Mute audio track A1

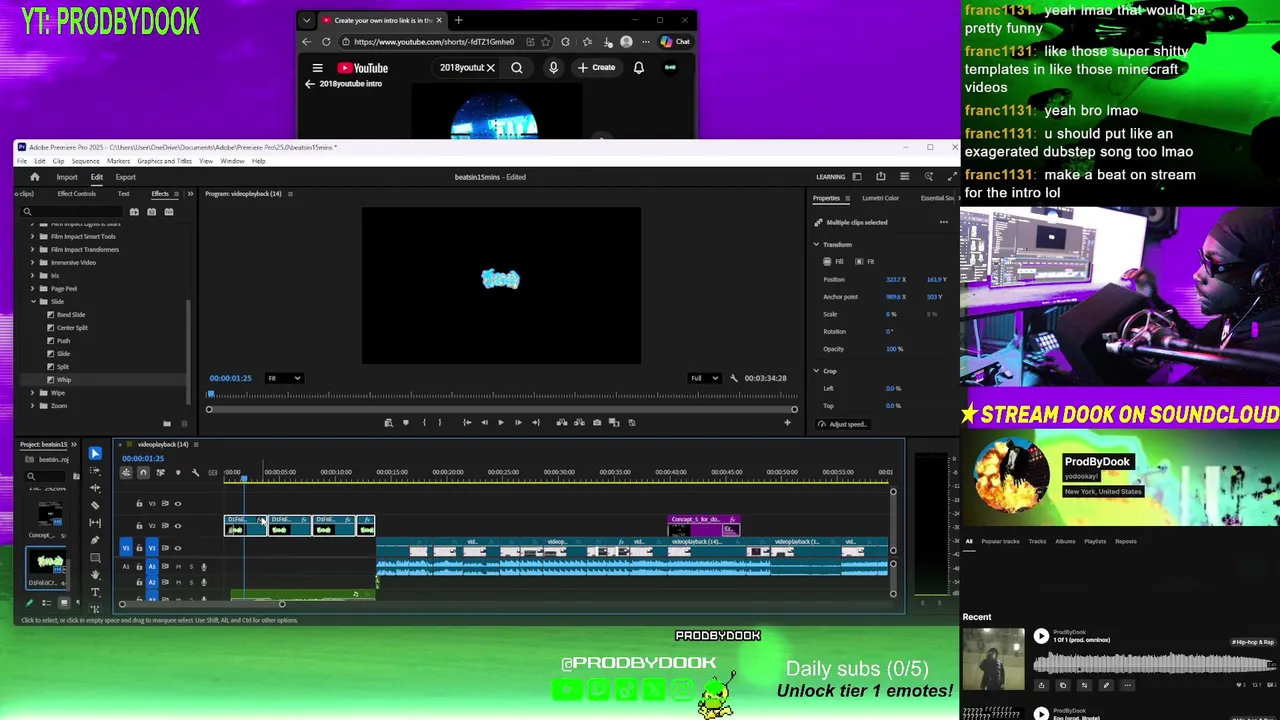point(178,567)
